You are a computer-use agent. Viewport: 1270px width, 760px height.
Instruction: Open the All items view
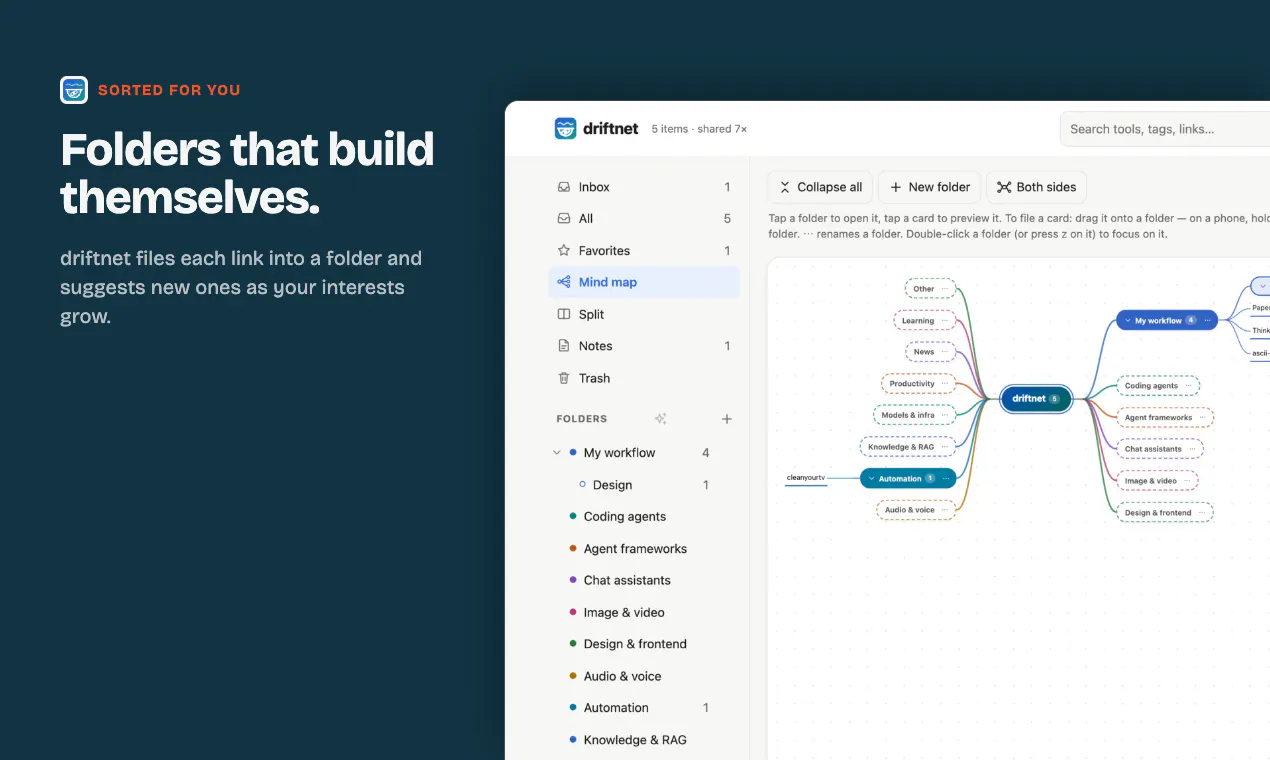644,219
